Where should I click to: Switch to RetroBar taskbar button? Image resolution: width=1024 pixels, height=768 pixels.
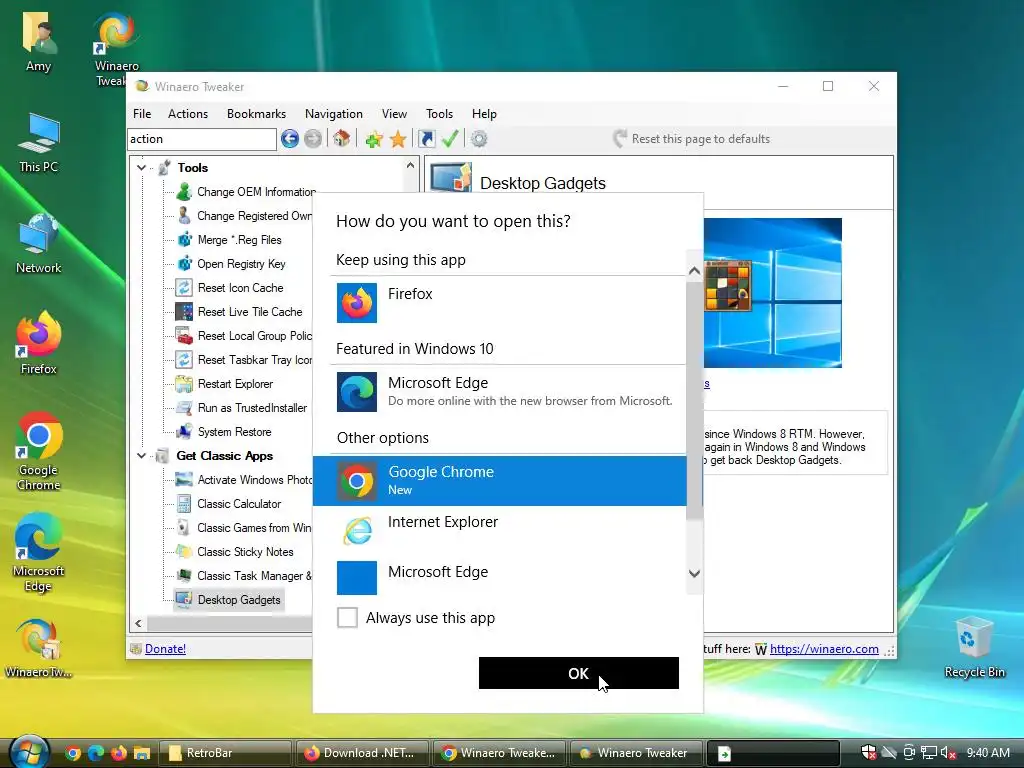coord(227,753)
